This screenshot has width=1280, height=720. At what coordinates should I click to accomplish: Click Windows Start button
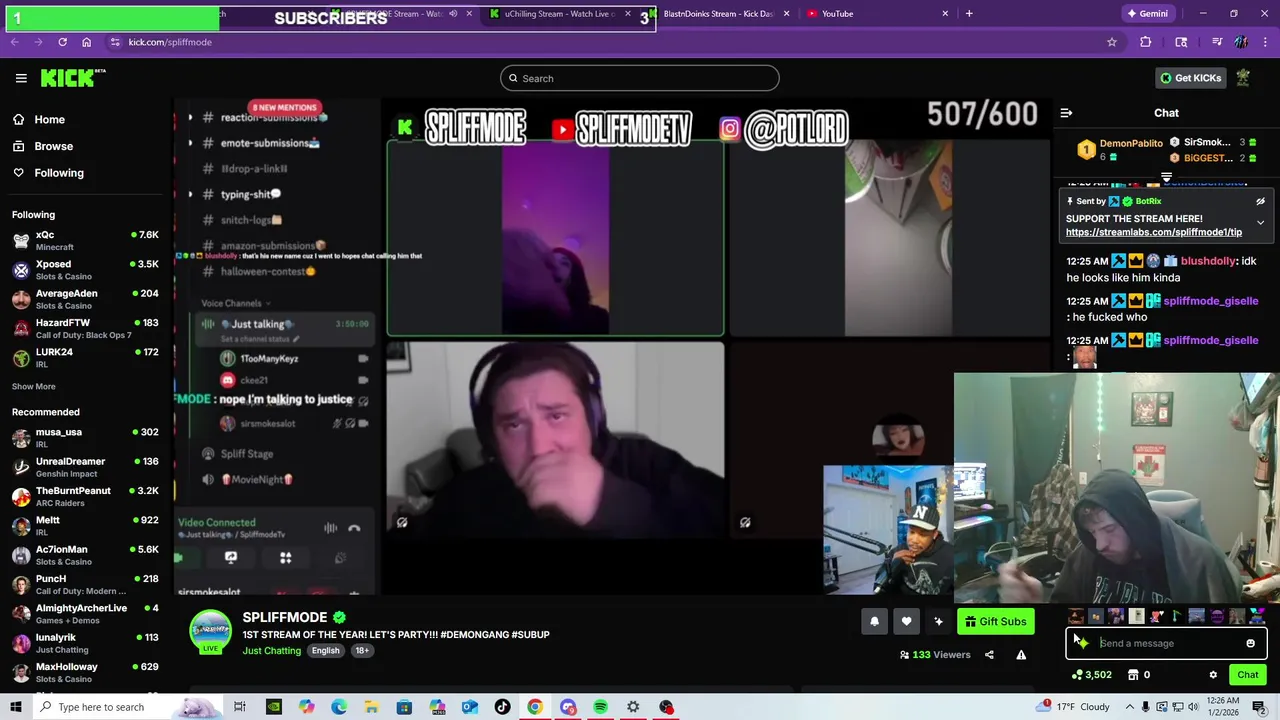16,707
